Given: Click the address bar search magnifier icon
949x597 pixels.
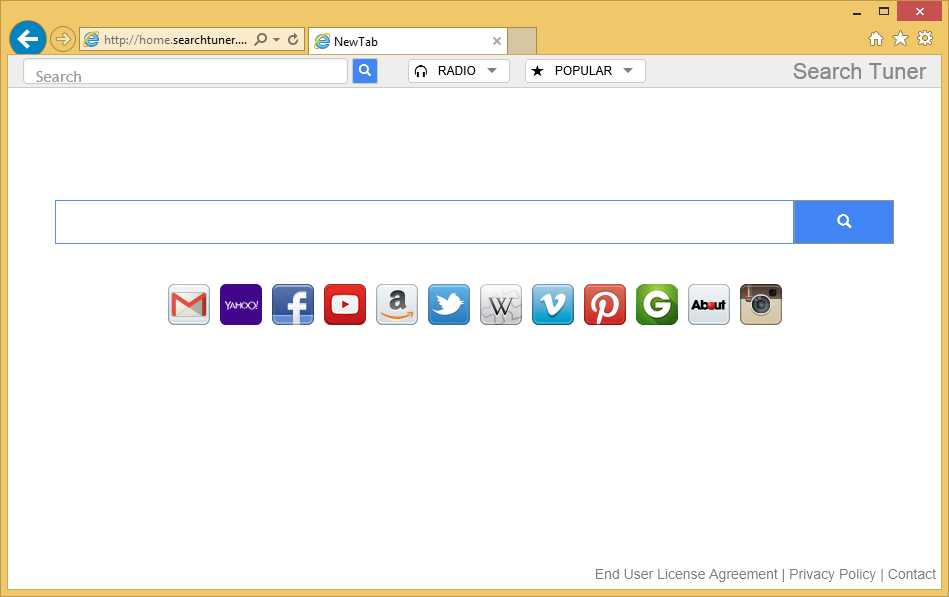Looking at the screenshot, I should click(x=261, y=39).
